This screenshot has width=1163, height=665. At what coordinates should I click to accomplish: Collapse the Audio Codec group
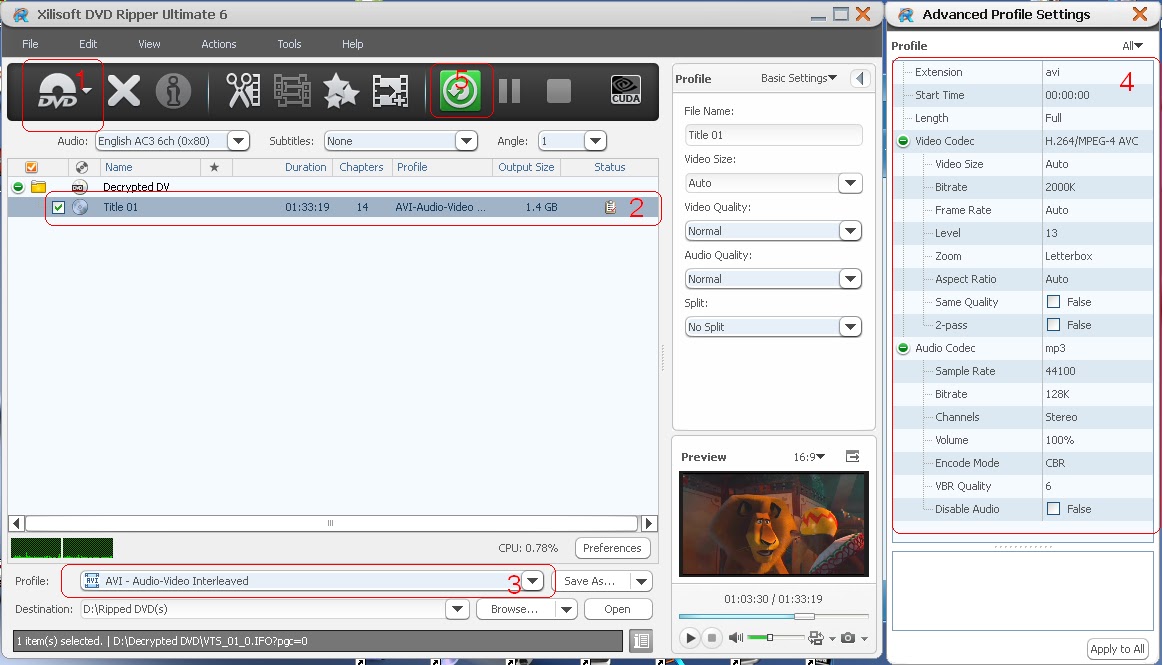click(x=903, y=348)
